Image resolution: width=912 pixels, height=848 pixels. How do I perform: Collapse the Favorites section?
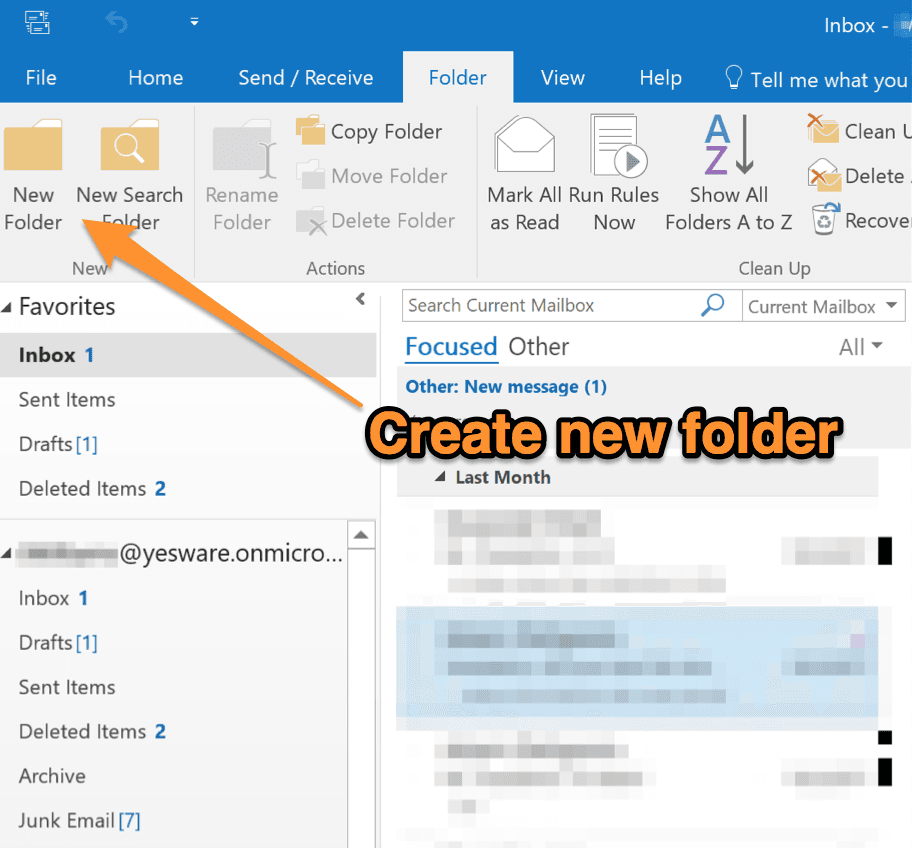pyautogui.click(x=10, y=307)
